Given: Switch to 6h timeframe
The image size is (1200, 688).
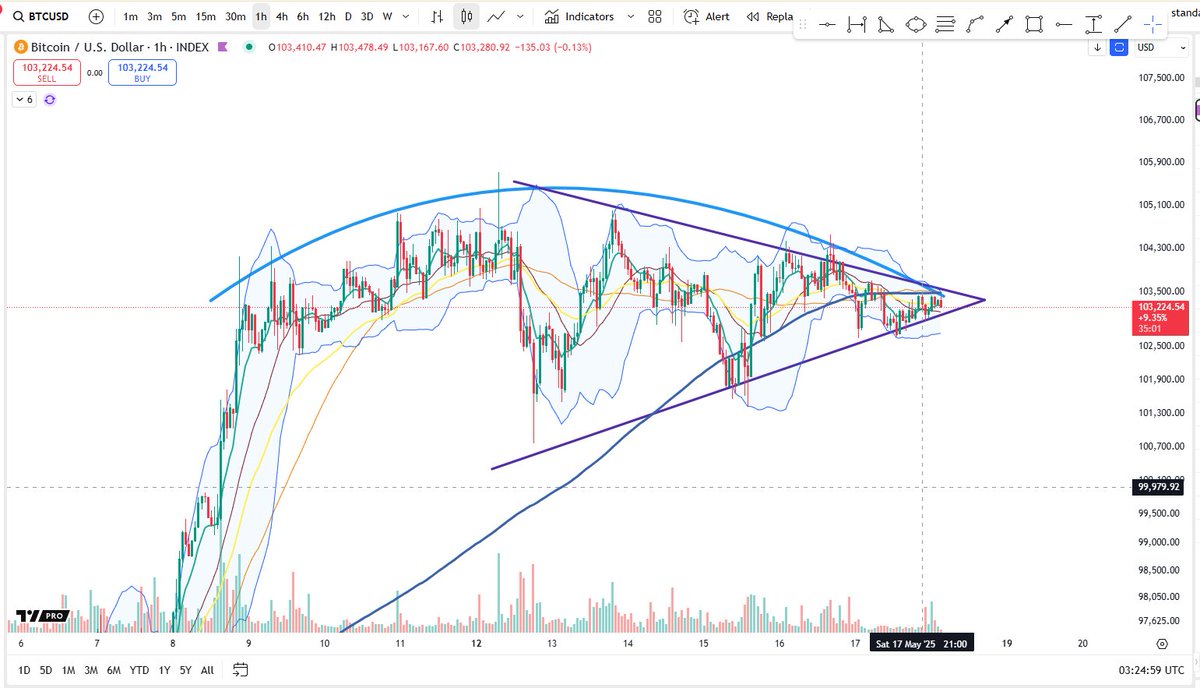Looking at the screenshot, I should tap(303, 17).
